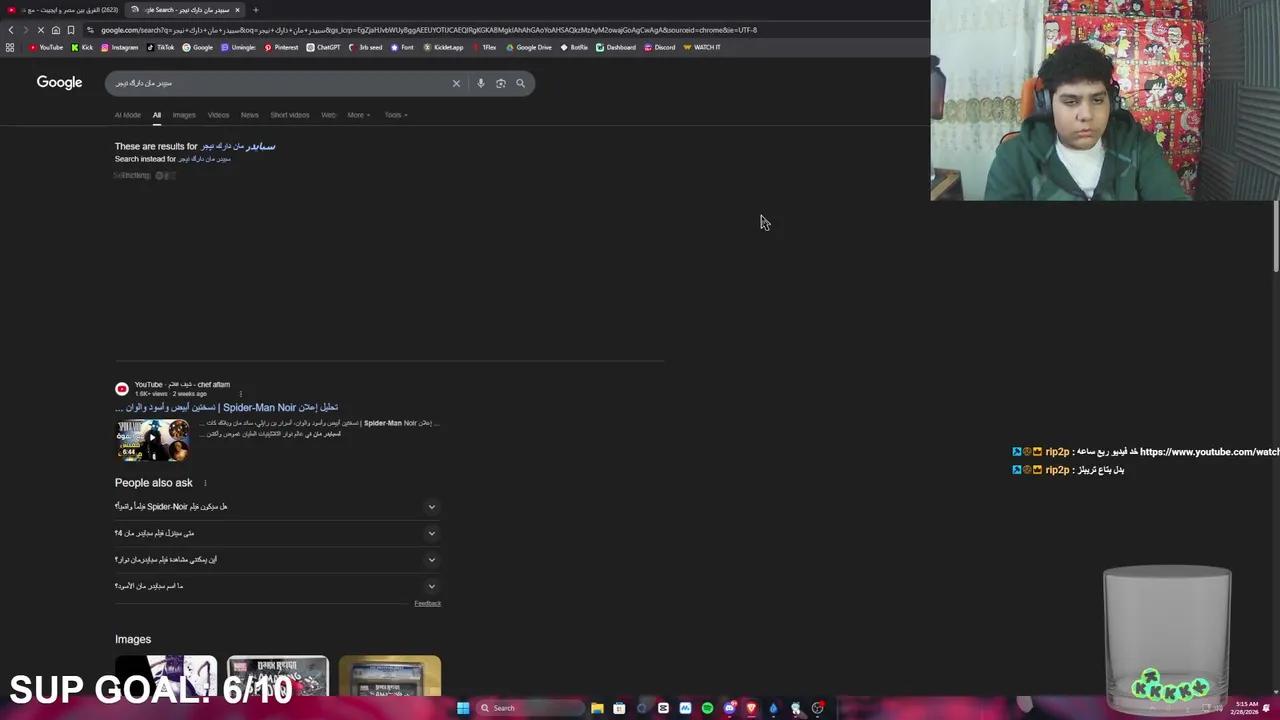Go back using the browser back arrow
This screenshot has width=1280, height=720.
10,30
